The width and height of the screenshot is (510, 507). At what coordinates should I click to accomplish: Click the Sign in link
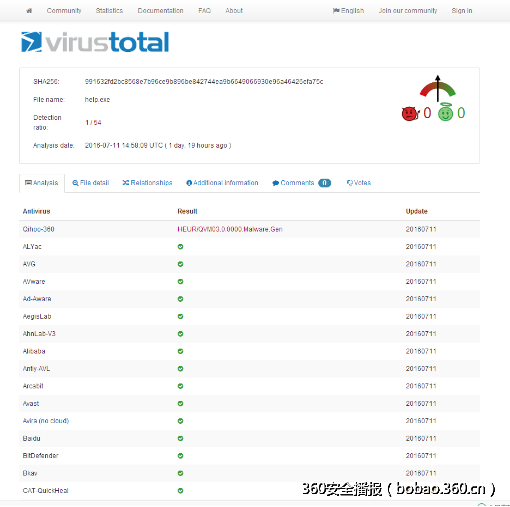pyautogui.click(x=462, y=11)
